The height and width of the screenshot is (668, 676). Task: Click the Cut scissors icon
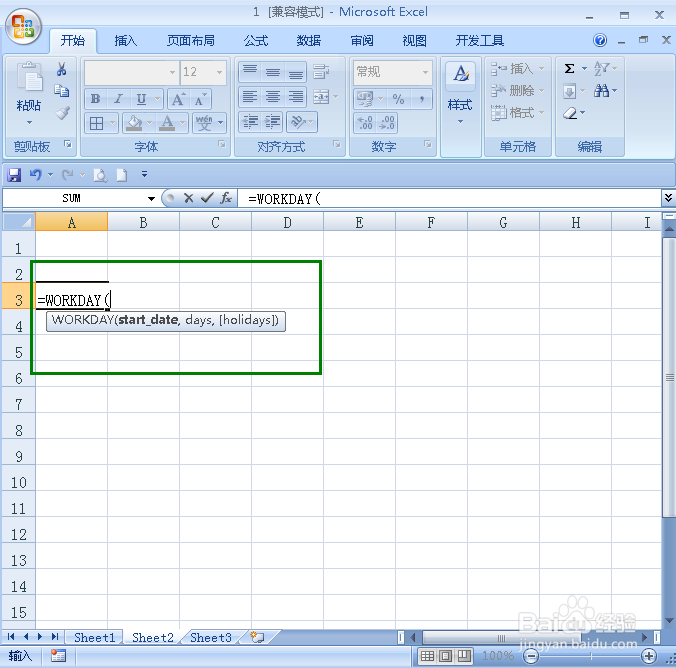pyautogui.click(x=61, y=69)
